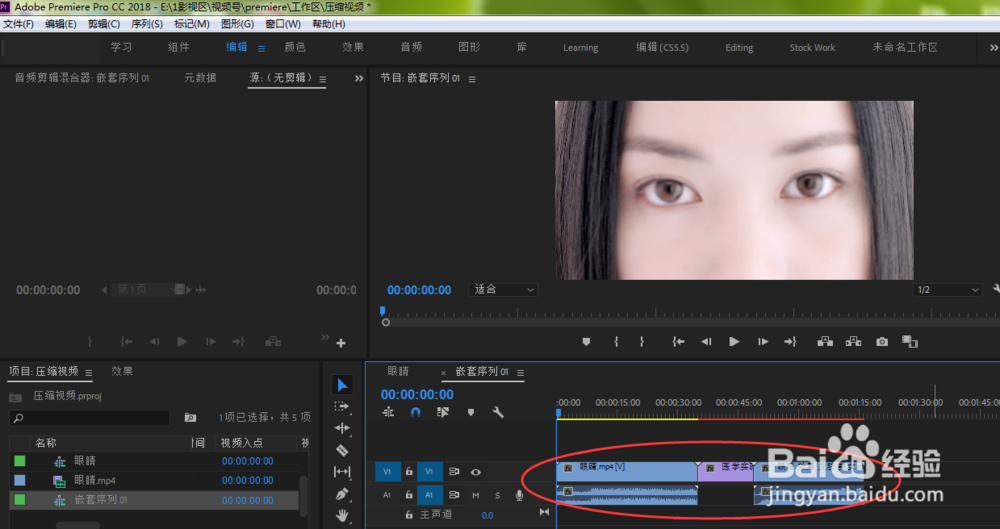The height and width of the screenshot is (529, 1000).
Task: Open Program monitor panel menu
Action: (472, 79)
